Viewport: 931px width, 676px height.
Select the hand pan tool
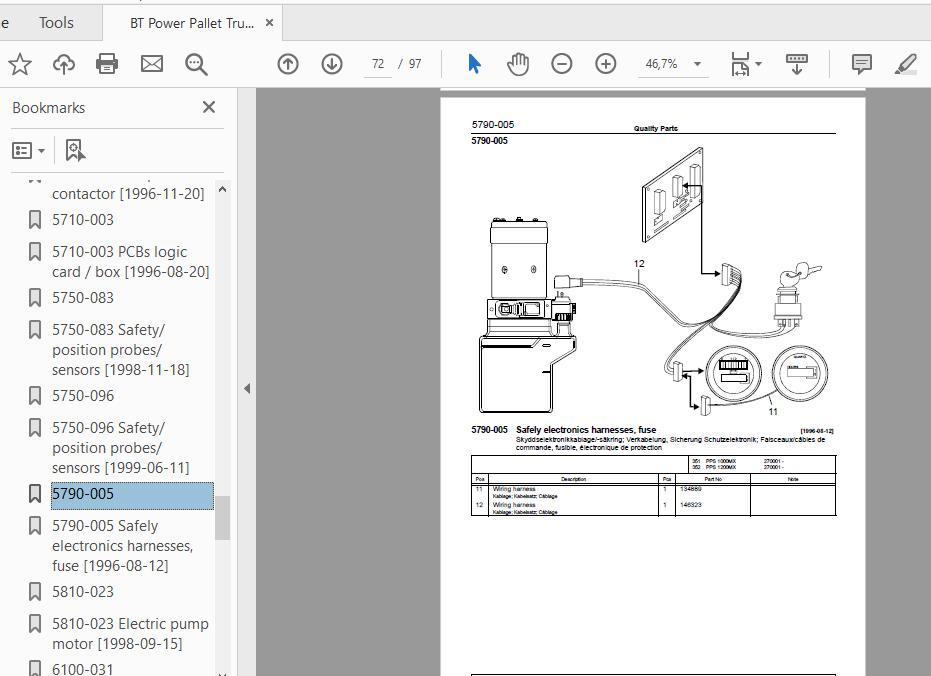(517, 64)
